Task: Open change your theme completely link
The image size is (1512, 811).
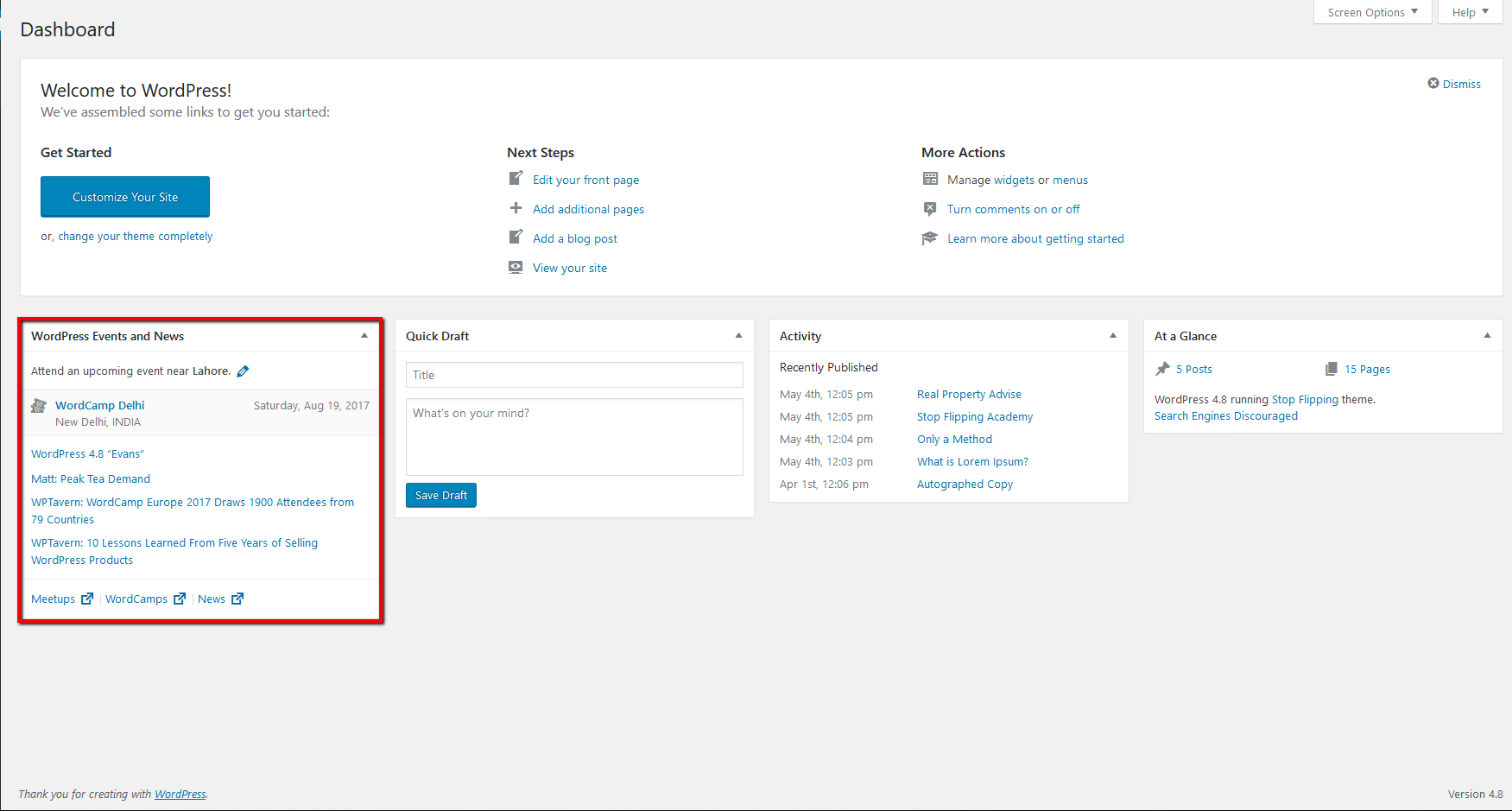Action: coord(135,237)
